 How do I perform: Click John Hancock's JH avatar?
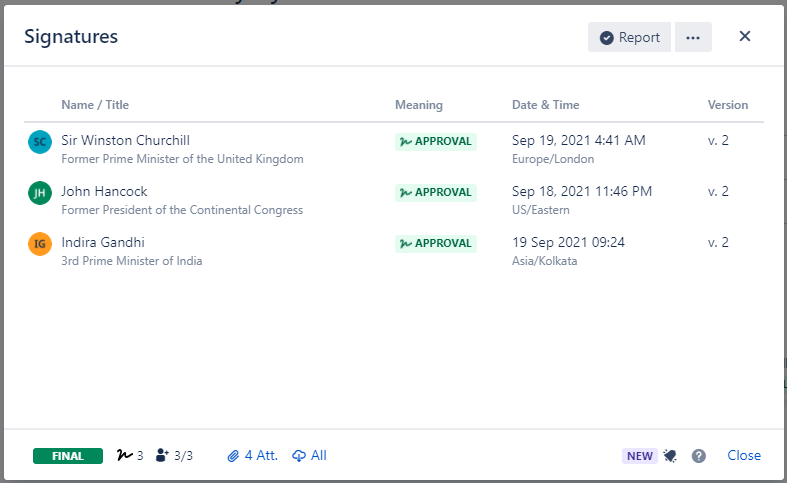click(39, 193)
